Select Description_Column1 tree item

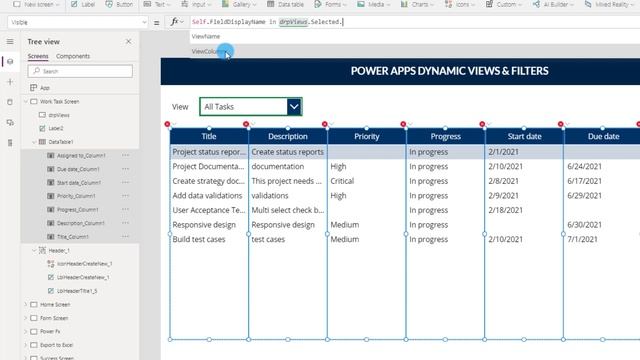click(x=81, y=223)
